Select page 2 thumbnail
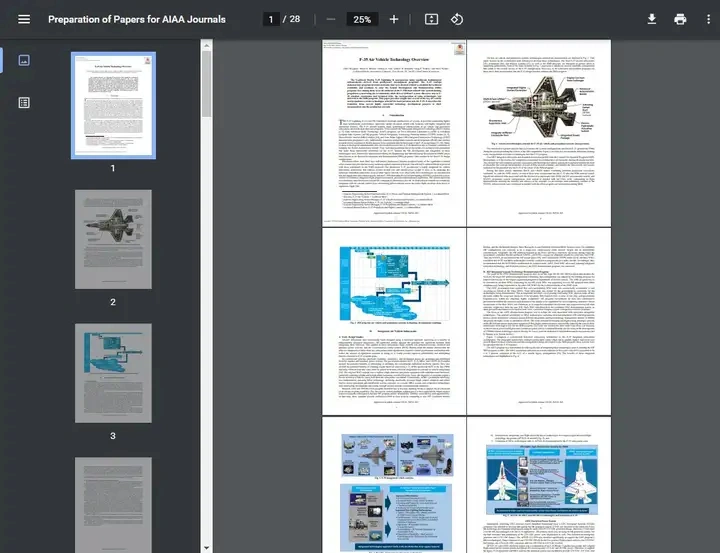The width and height of the screenshot is (720, 553). (x=113, y=239)
